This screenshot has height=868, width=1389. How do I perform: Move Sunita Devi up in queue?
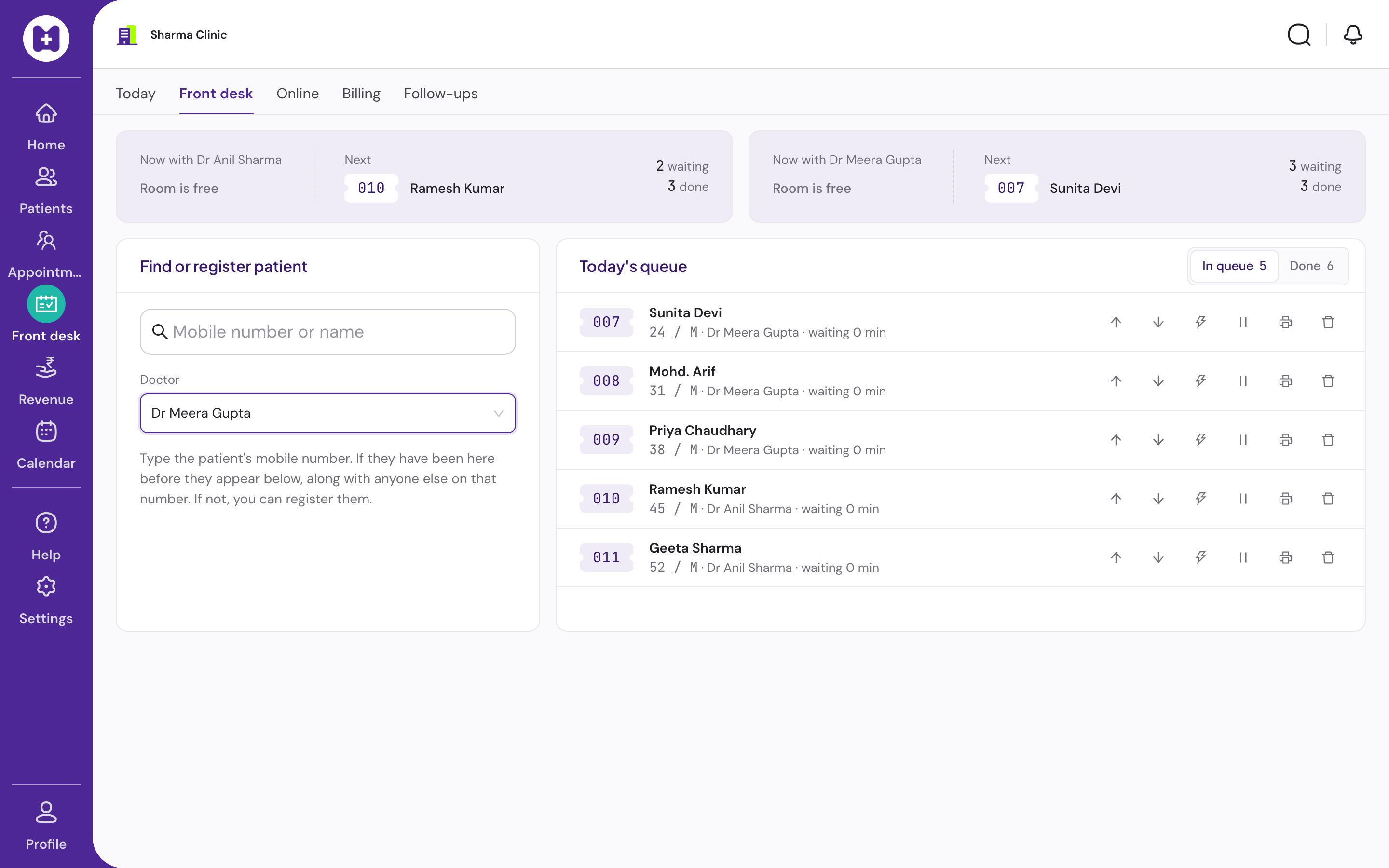click(1116, 322)
